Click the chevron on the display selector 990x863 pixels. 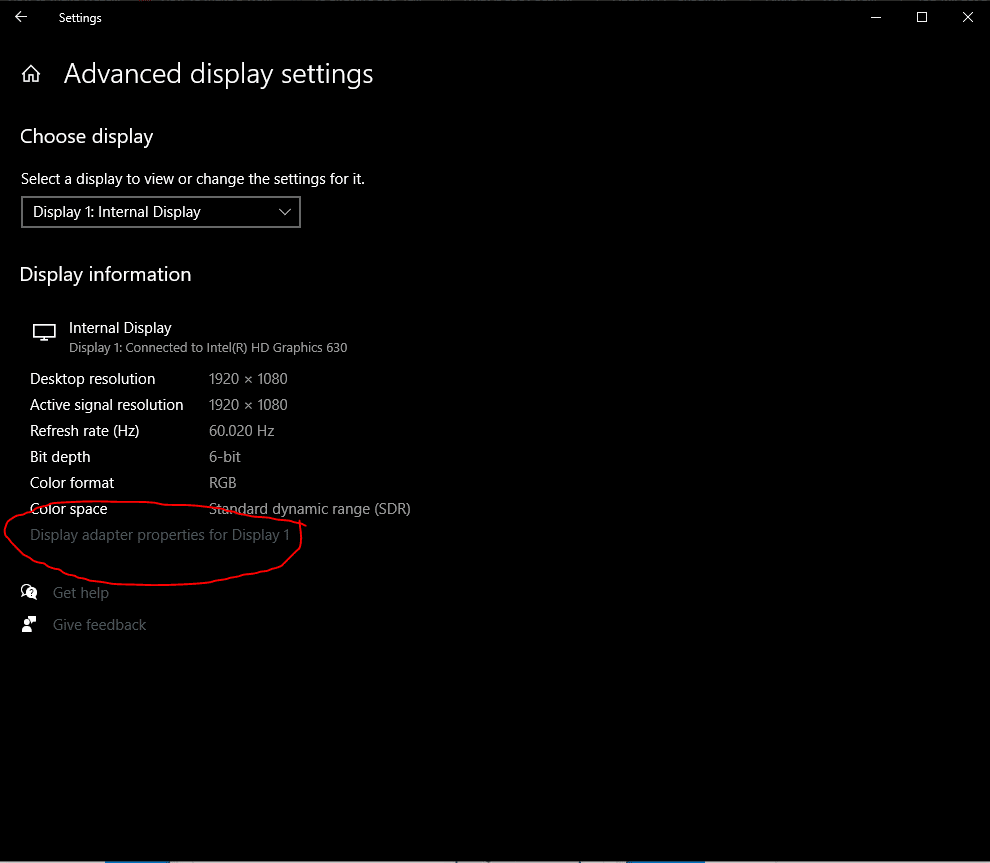pos(285,212)
